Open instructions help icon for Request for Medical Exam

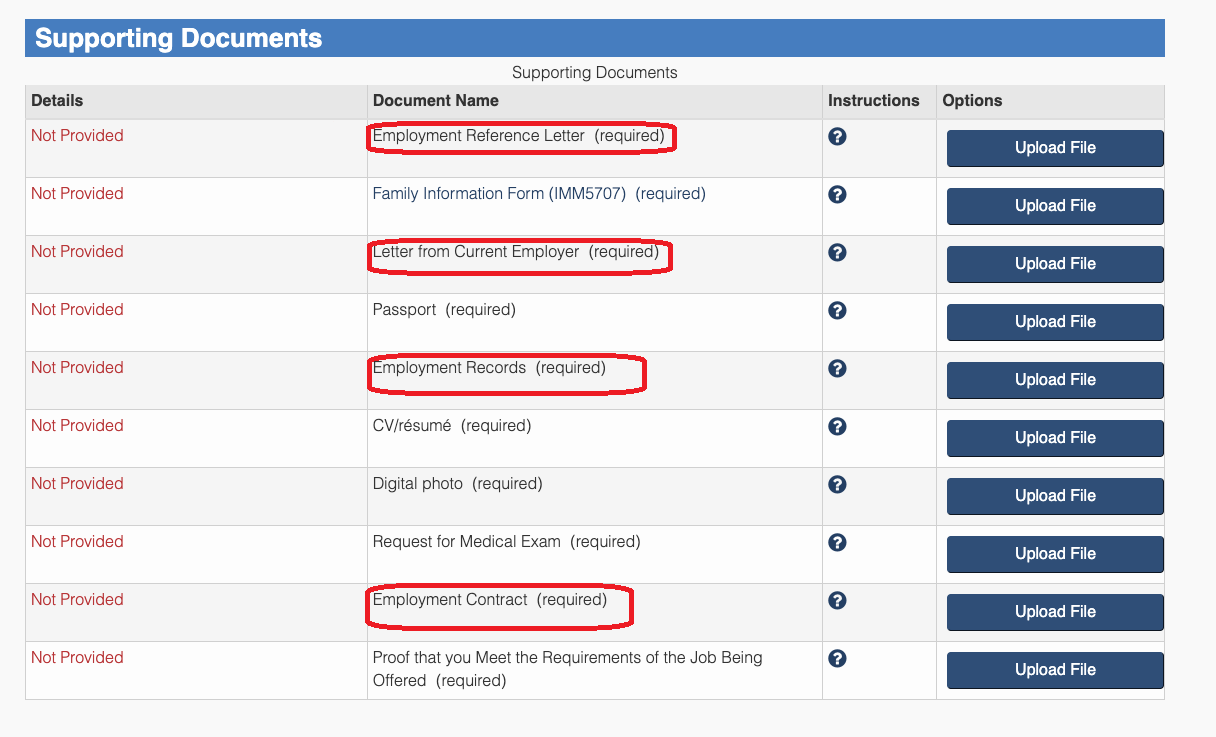(x=838, y=542)
